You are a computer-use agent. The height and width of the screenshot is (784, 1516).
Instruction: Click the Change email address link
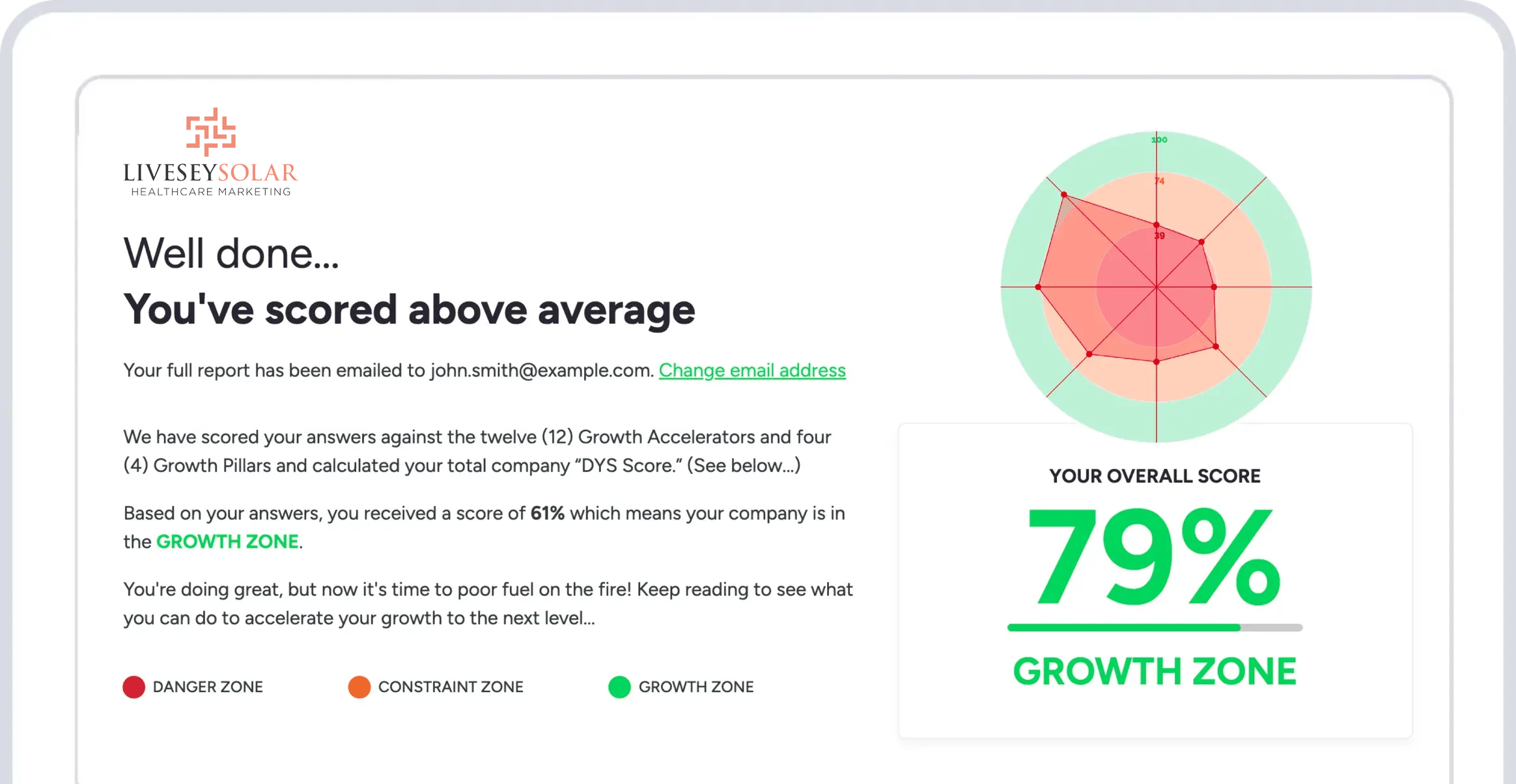[752, 371]
